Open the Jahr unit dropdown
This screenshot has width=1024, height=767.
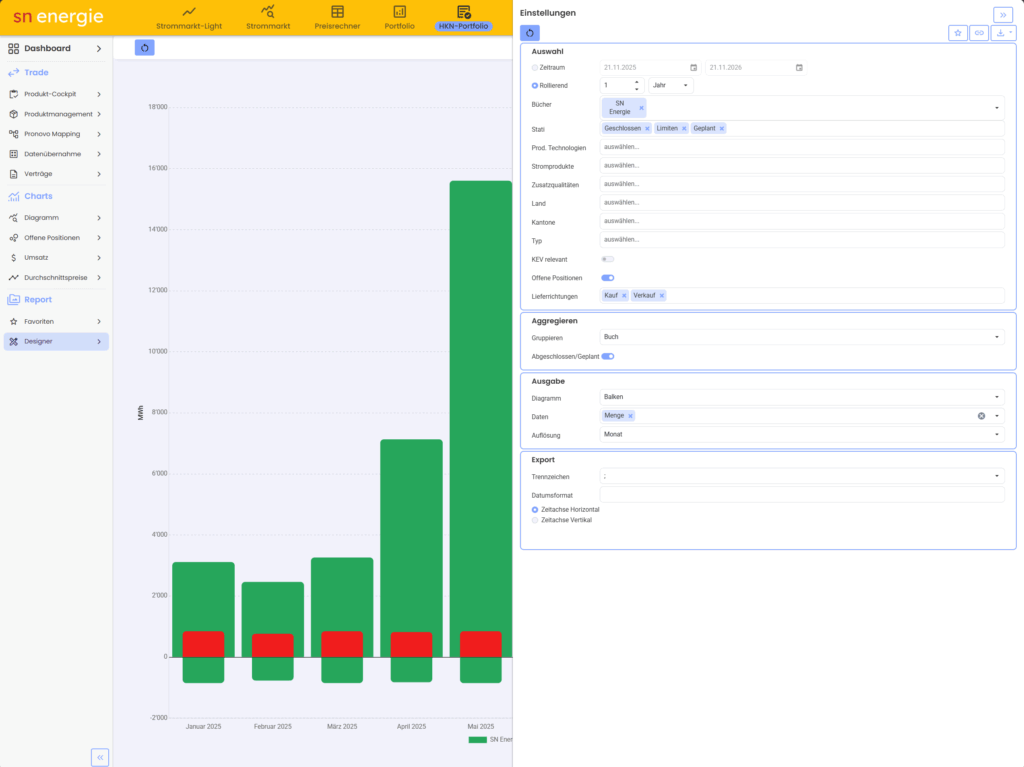coord(671,86)
